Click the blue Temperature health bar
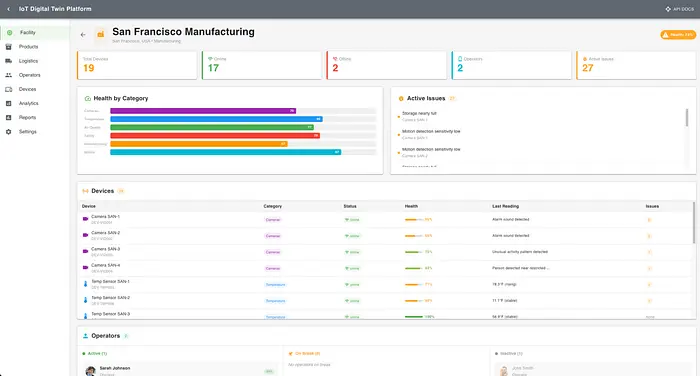The image size is (700, 376). click(217, 119)
